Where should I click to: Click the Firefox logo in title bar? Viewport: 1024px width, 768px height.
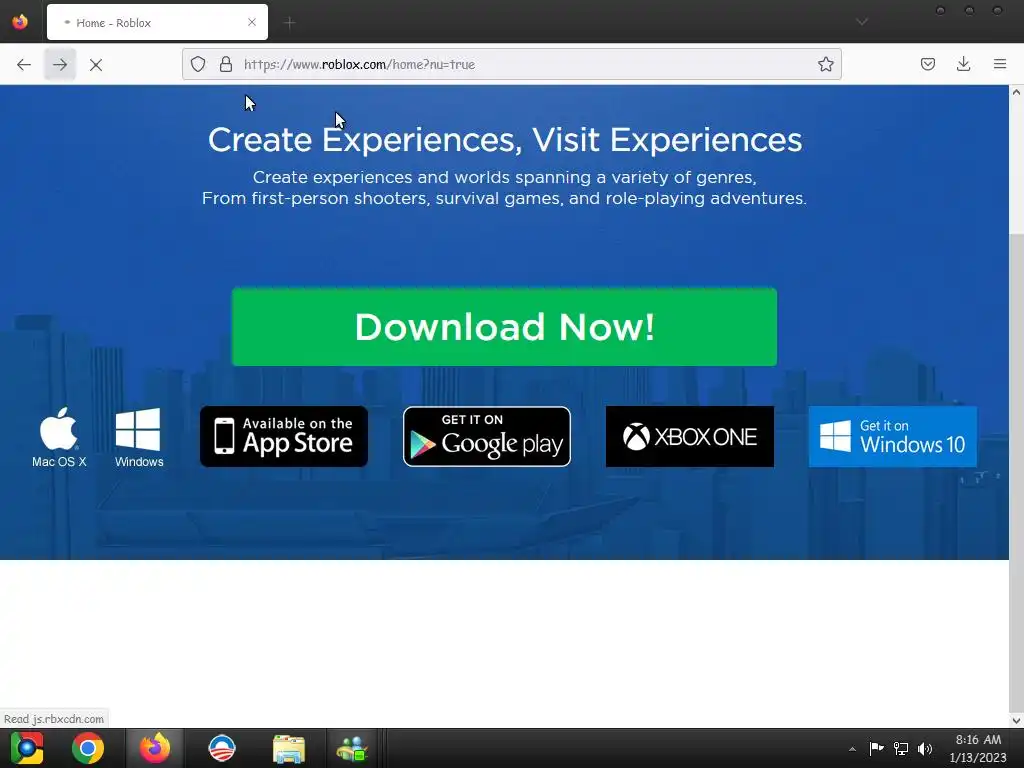(x=20, y=22)
